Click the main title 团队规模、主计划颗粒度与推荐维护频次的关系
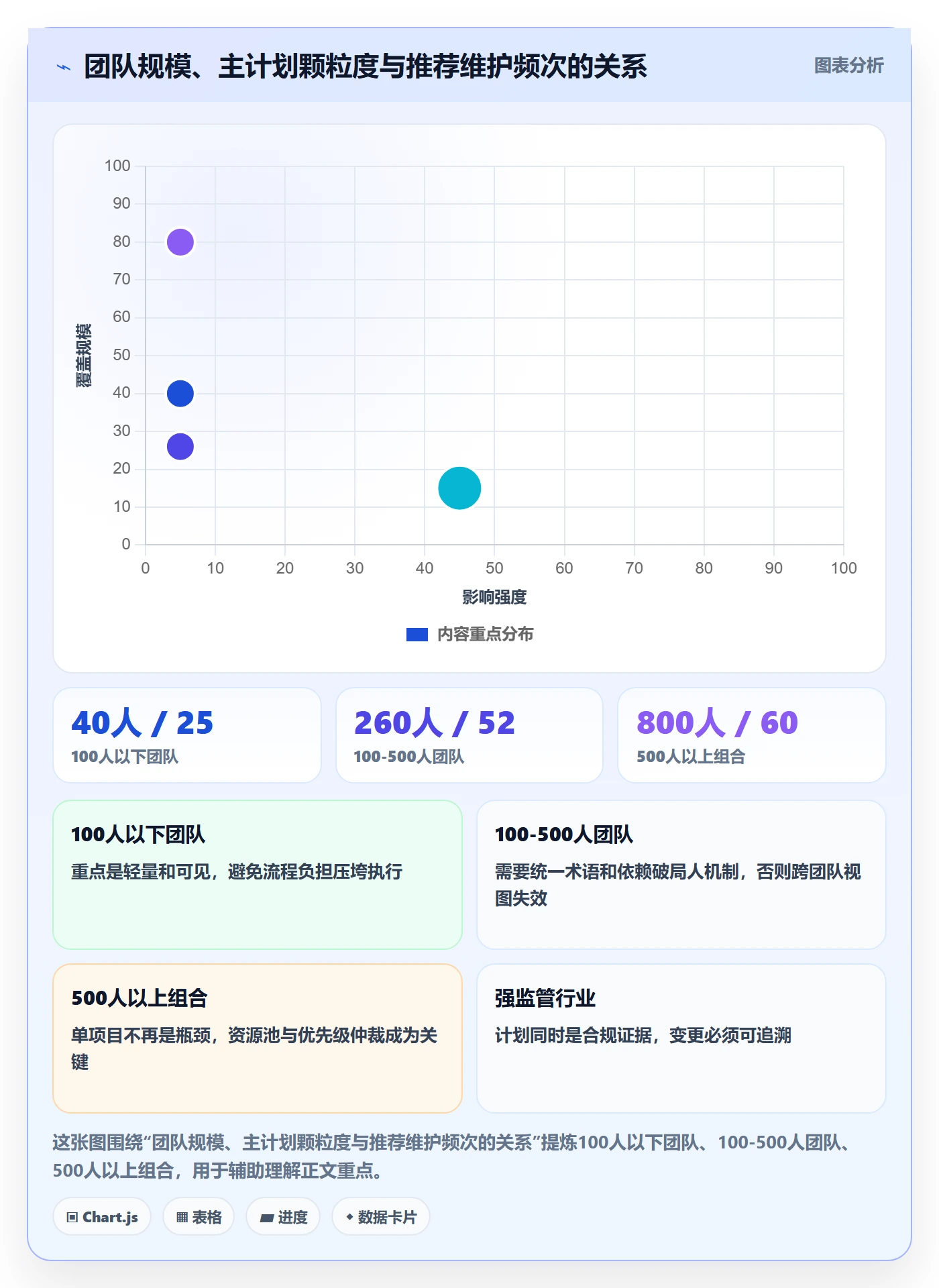Screen dimensions: 939x1288 click(366, 66)
